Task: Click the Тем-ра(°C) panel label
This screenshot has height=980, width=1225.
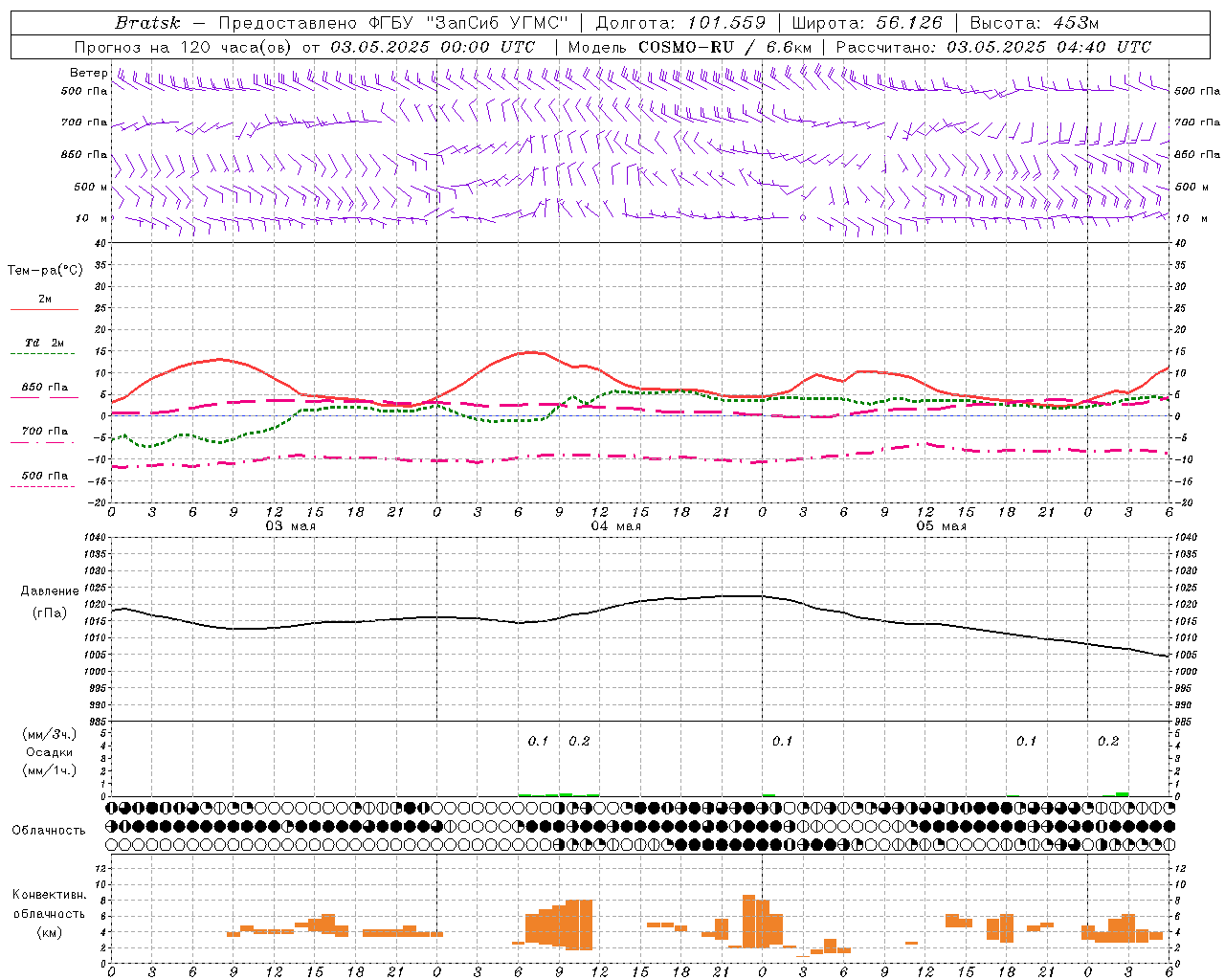Action: [45, 271]
